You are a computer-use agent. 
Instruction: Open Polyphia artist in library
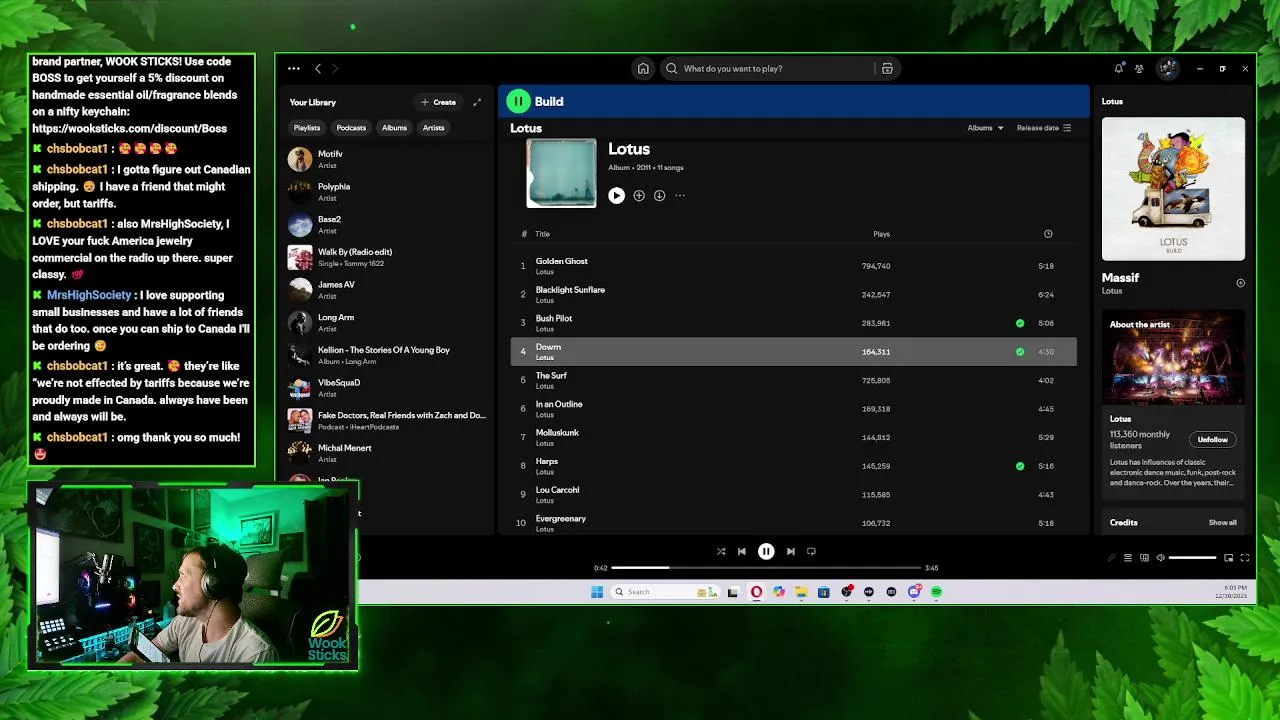tap(384, 192)
